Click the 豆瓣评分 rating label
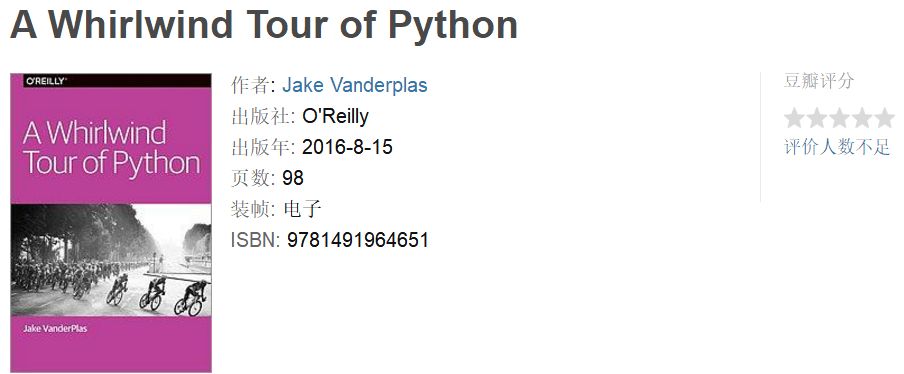The width and height of the screenshot is (904, 374). 819,81
